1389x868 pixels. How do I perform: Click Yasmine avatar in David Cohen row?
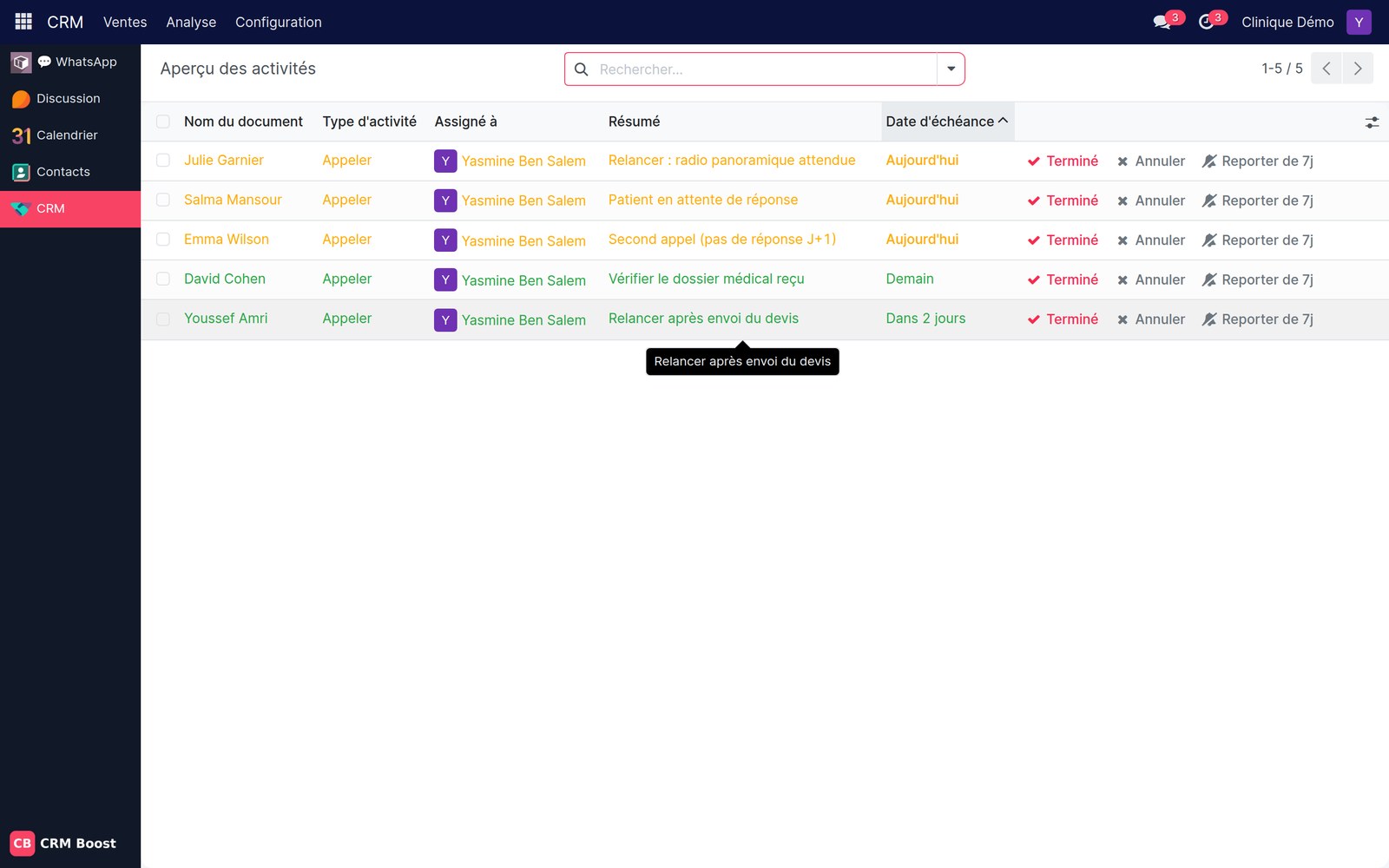(x=445, y=279)
